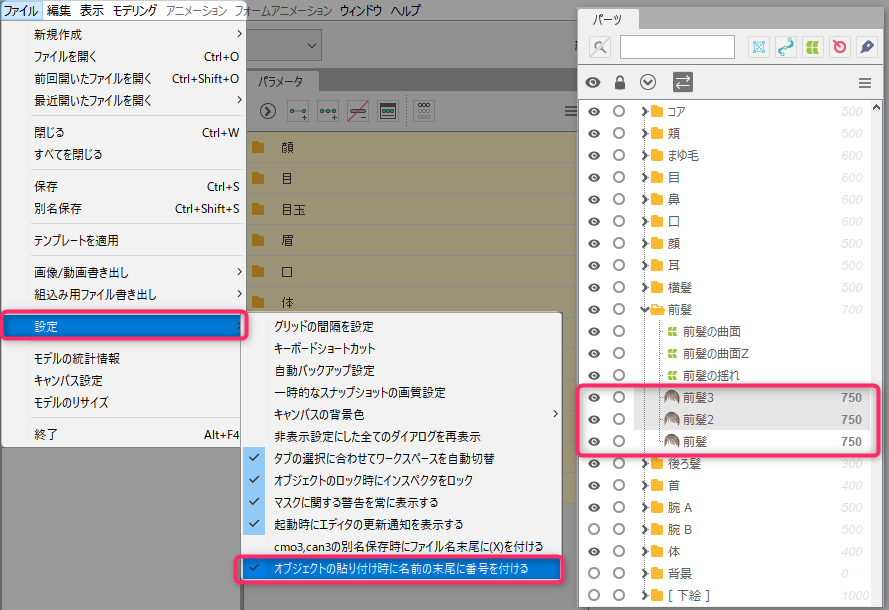889x610 pixels.
Task: Choose 新規作成 from the File menu
Action: (x=124, y=35)
